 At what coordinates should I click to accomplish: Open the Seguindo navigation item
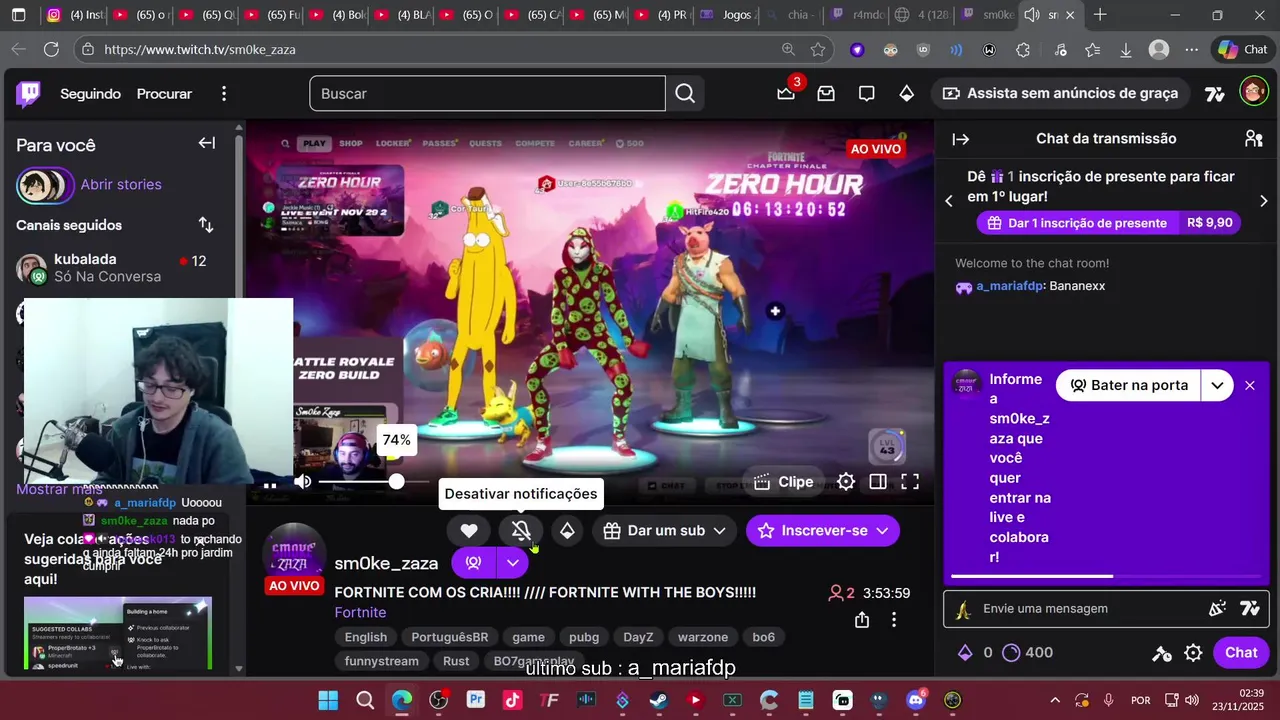click(90, 93)
